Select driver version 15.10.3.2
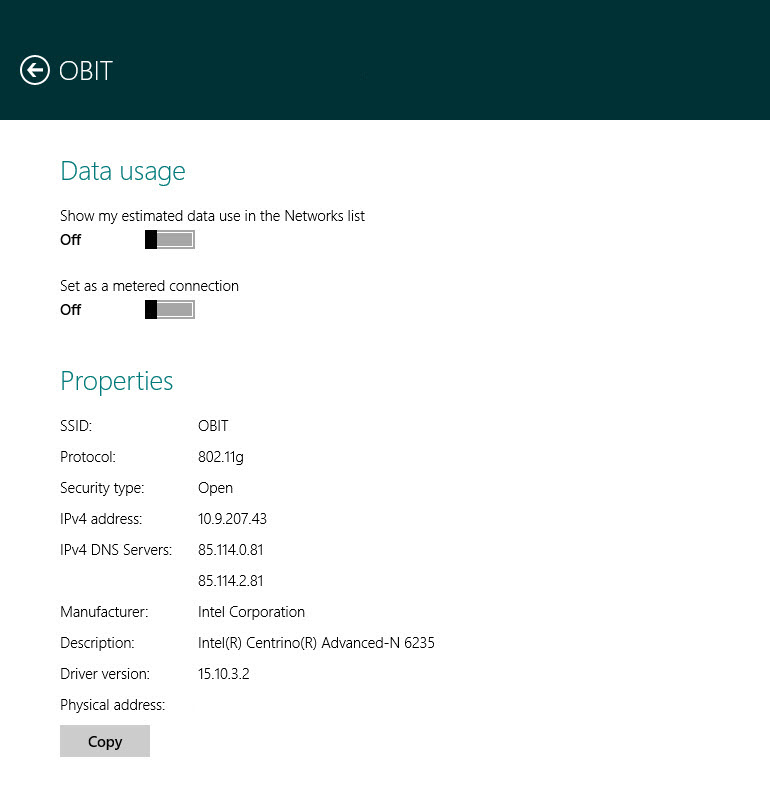Image resolution: width=770 pixels, height=808 pixels. point(224,674)
